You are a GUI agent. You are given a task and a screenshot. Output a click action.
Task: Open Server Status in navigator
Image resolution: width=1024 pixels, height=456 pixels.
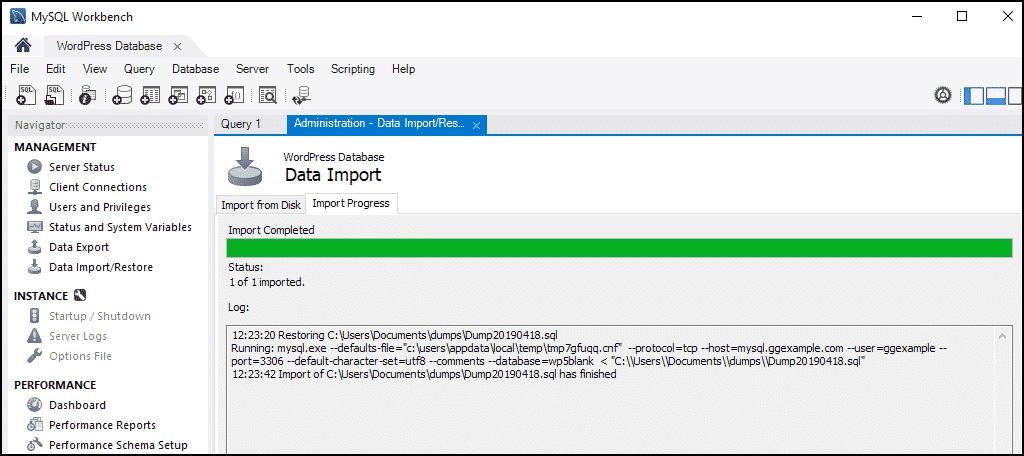pyautogui.click(x=82, y=167)
